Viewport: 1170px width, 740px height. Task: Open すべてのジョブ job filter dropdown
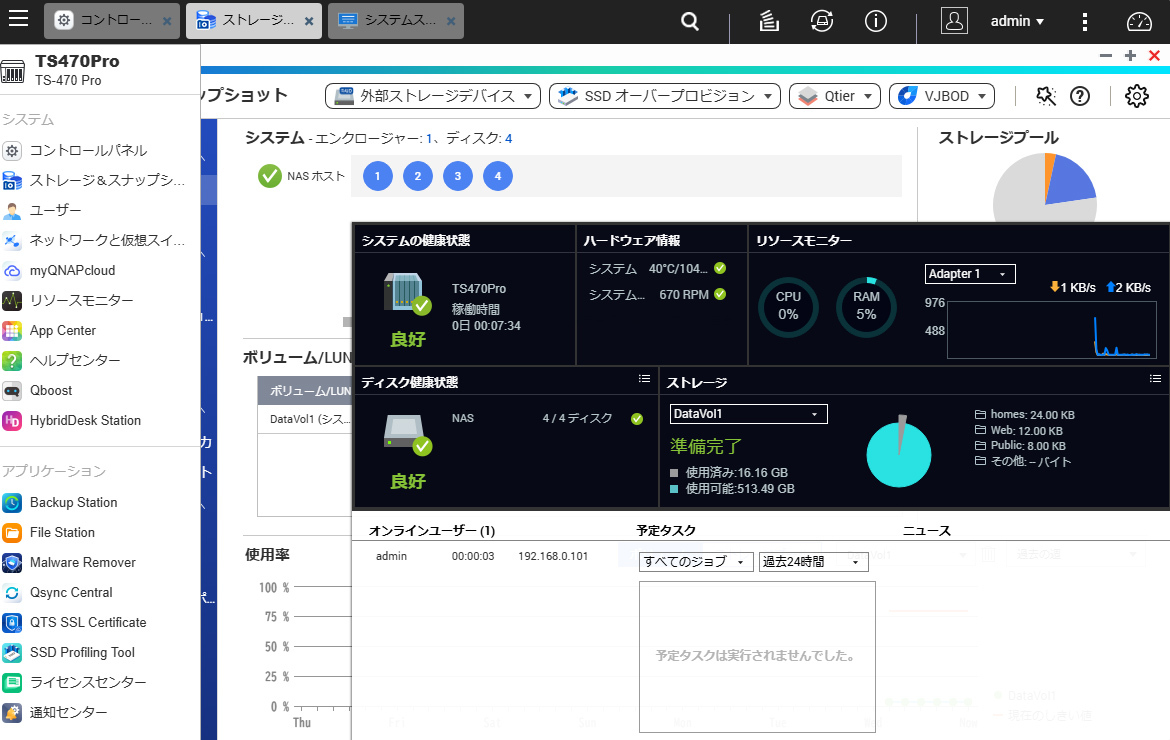click(x=695, y=562)
